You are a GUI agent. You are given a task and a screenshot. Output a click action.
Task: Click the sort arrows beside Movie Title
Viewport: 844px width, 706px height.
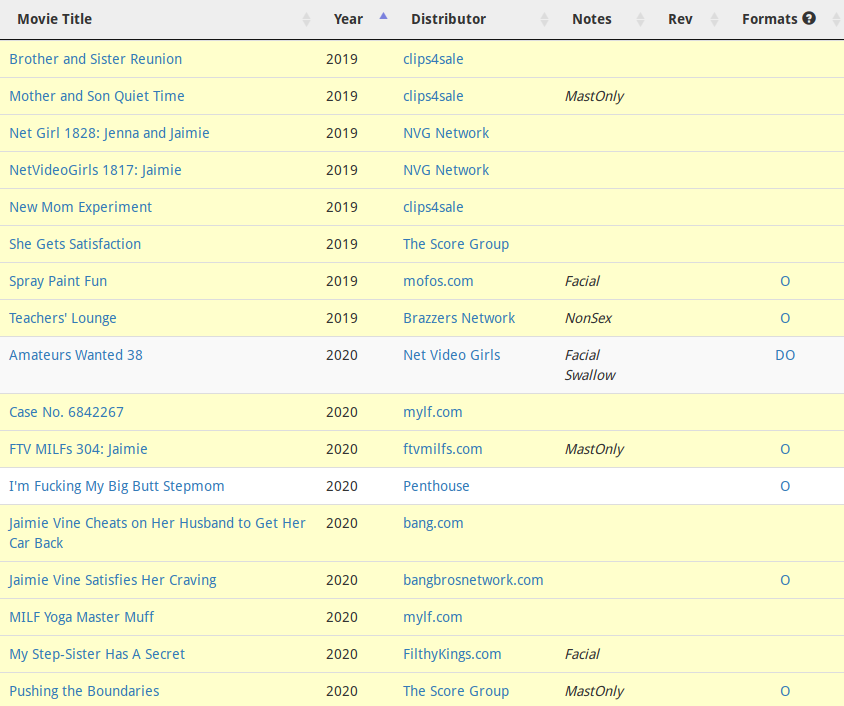pos(306,19)
